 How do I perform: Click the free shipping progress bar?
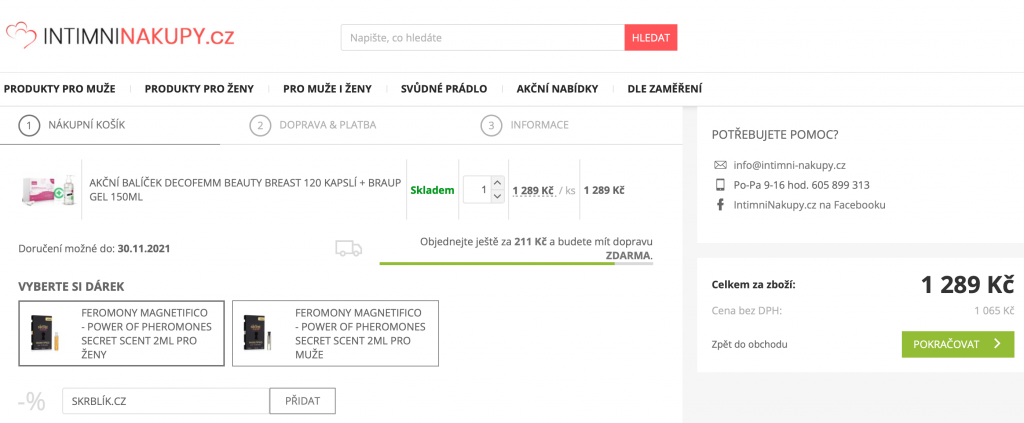coord(516,264)
